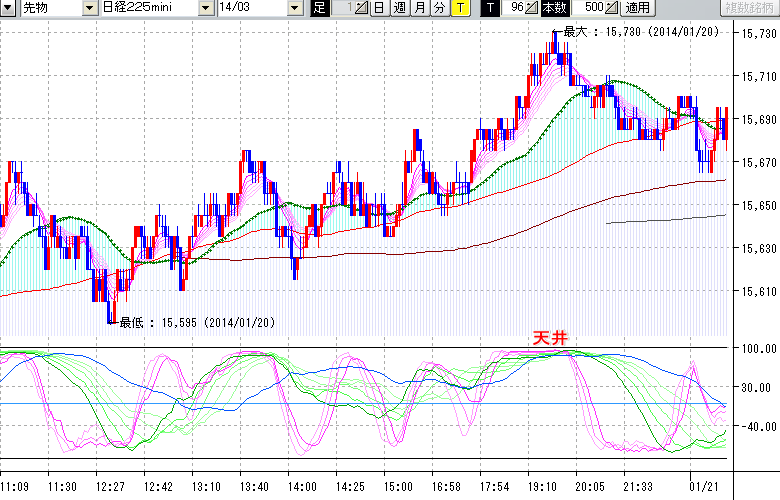Switch chart to 月 (monthly) timeframe
The height and width of the screenshot is (500, 780).
tap(419, 8)
